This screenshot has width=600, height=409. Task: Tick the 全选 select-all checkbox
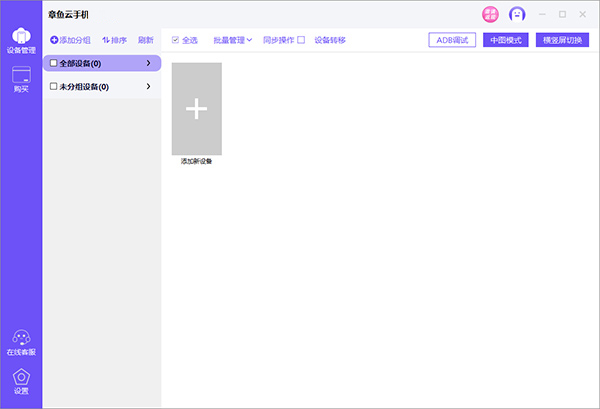point(176,40)
